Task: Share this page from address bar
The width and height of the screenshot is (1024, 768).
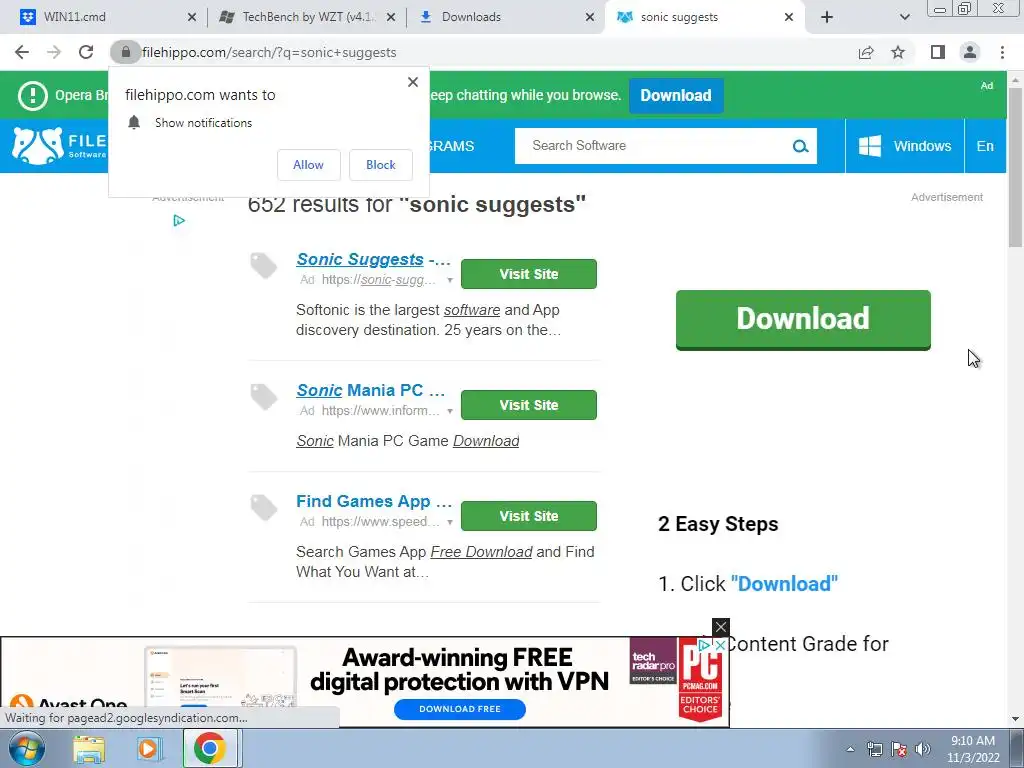Action: click(866, 52)
